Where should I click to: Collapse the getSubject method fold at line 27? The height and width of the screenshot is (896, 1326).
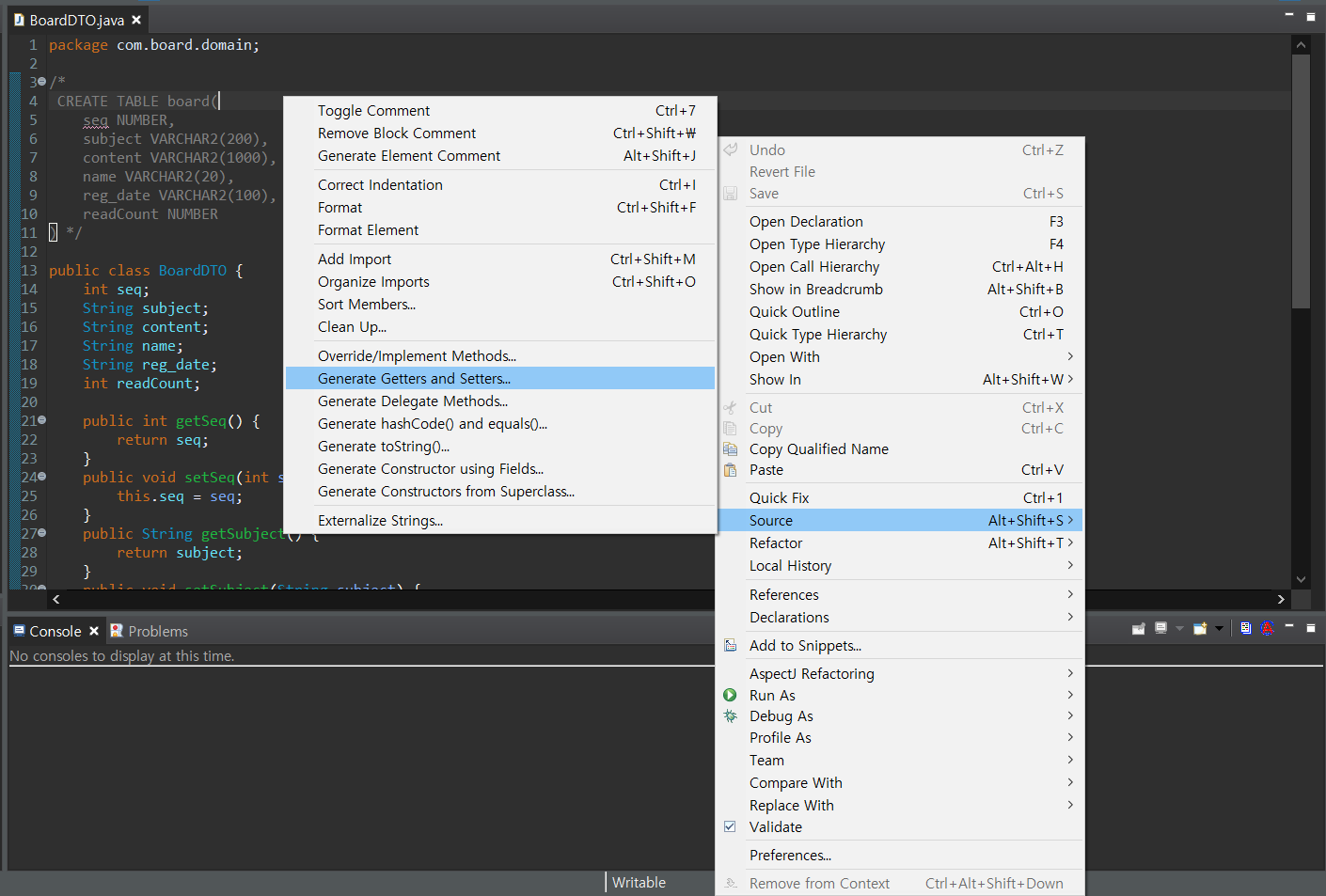pyautogui.click(x=41, y=533)
